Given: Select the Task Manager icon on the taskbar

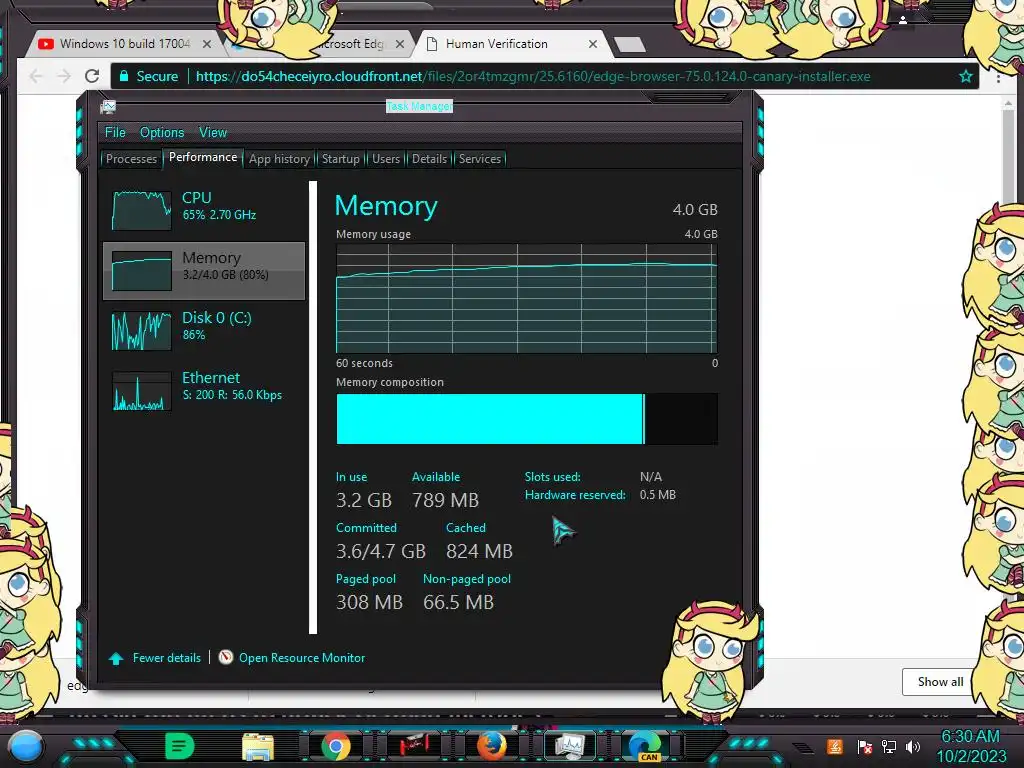Looking at the screenshot, I should point(569,746).
